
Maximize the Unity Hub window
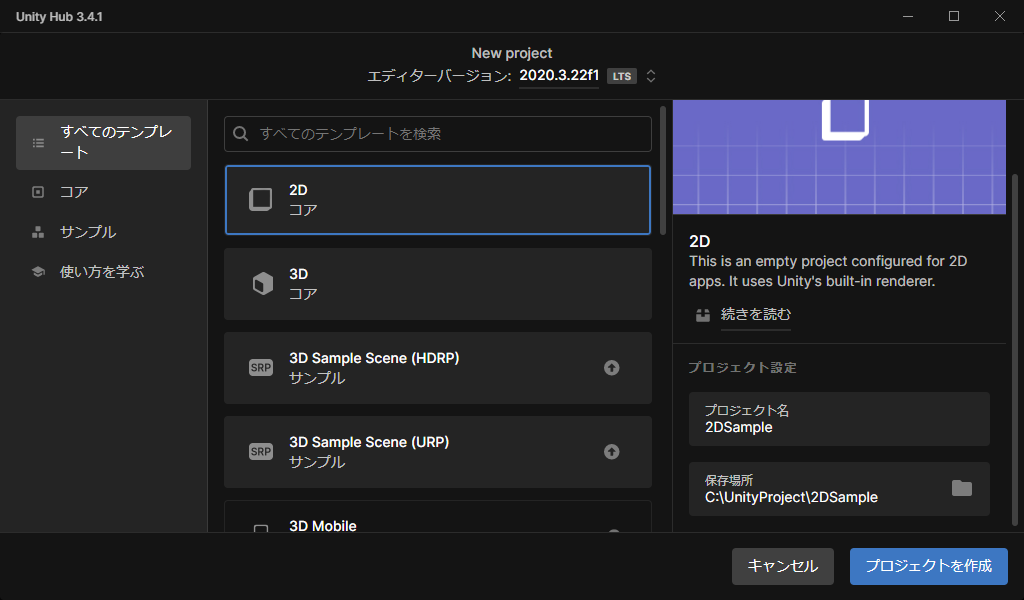tap(954, 16)
